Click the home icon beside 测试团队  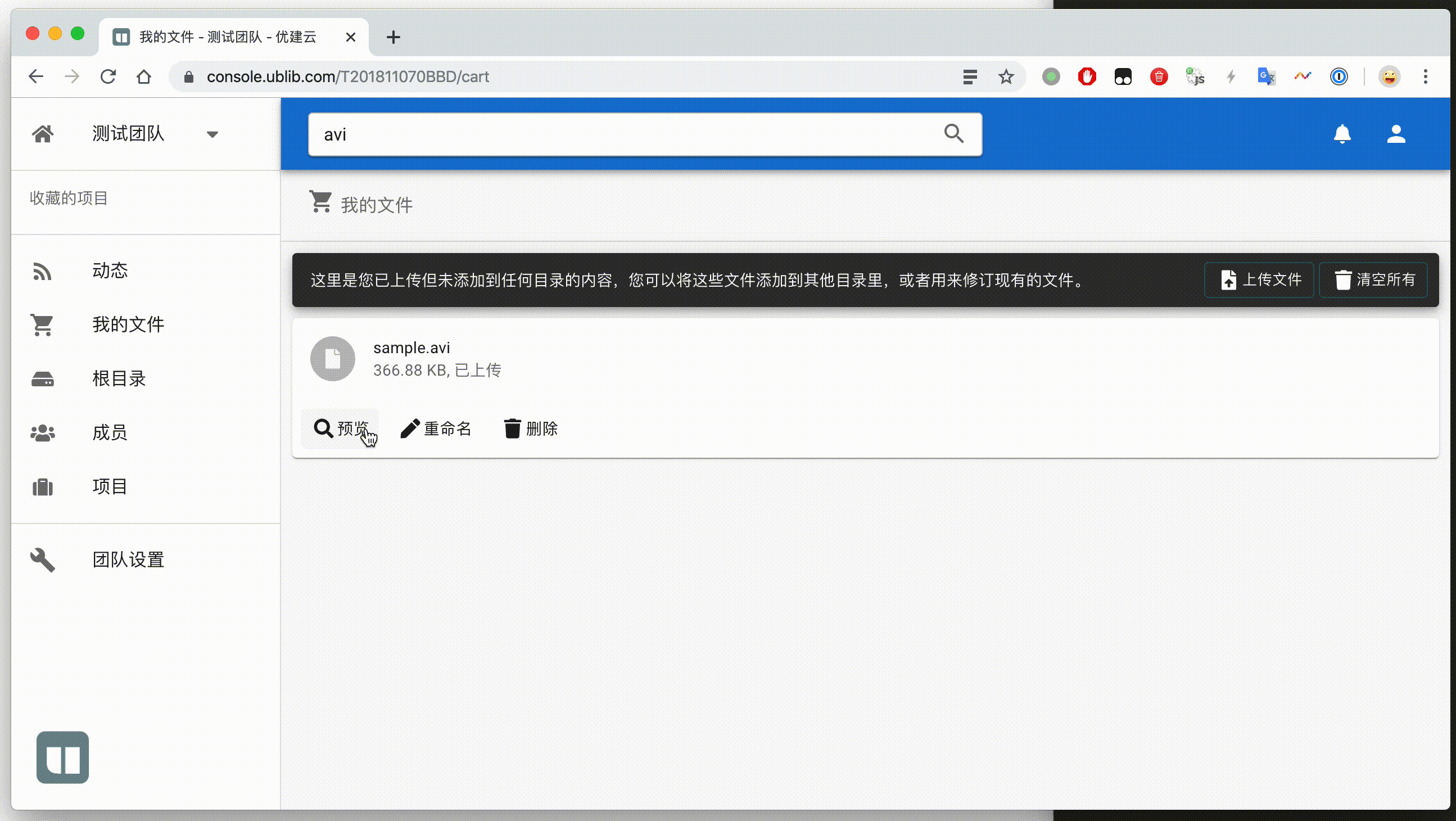pos(43,134)
